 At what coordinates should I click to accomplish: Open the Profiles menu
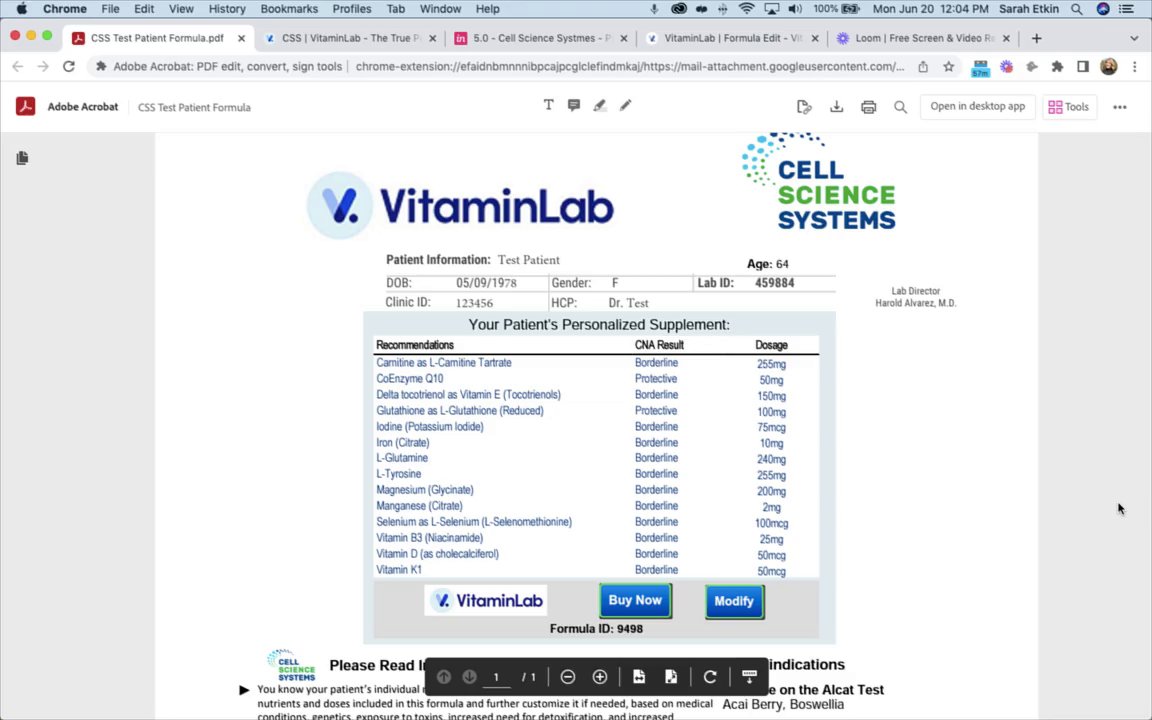pos(351,9)
